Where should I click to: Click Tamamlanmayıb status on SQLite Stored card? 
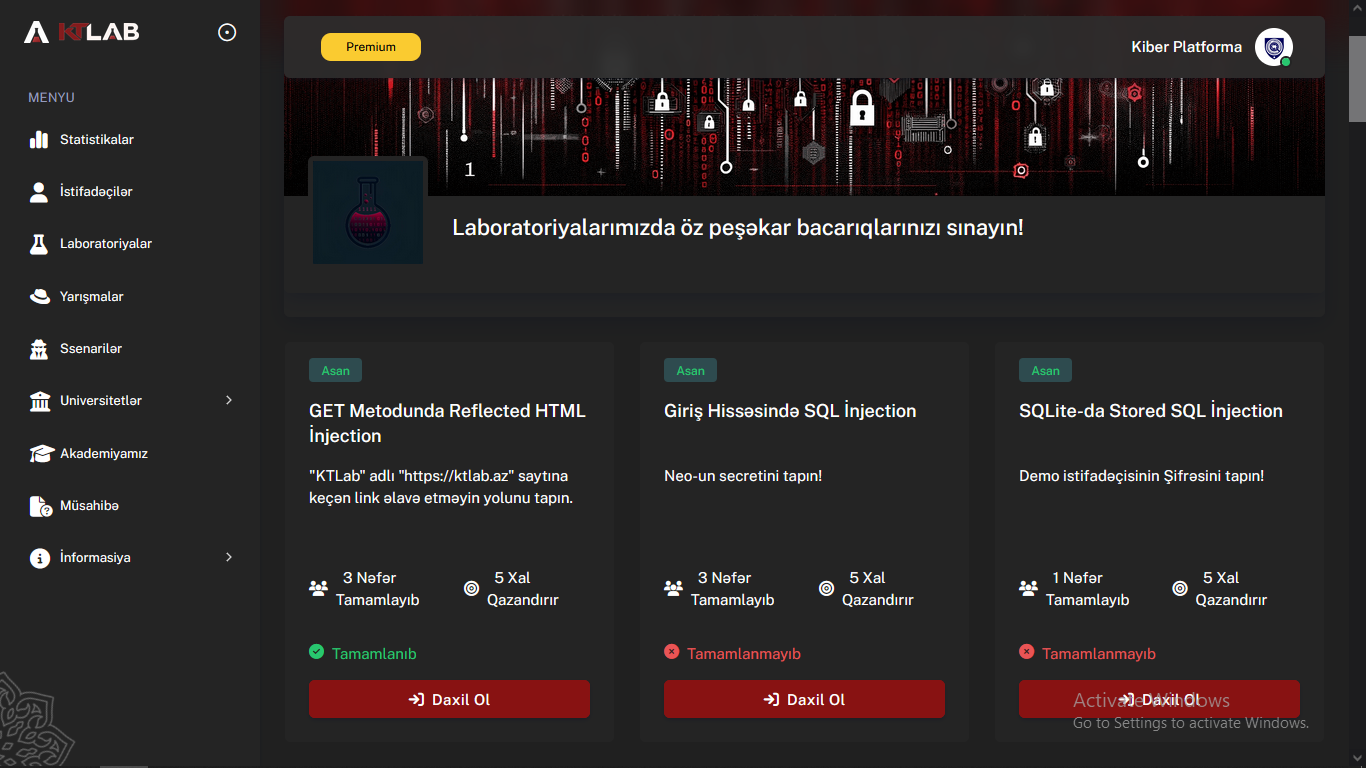point(1099,654)
